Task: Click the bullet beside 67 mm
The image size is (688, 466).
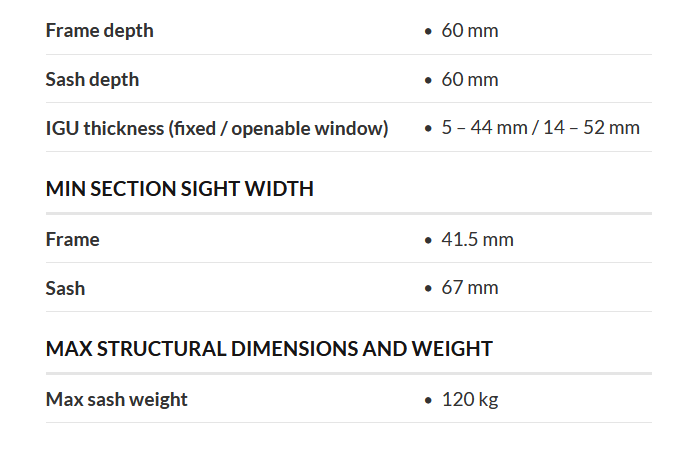Action: point(429,290)
